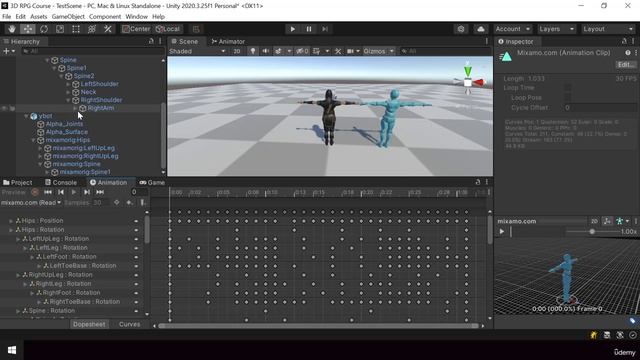
Task: Select the Hand tool
Action: pyautogui.click(x=12, y=29)
